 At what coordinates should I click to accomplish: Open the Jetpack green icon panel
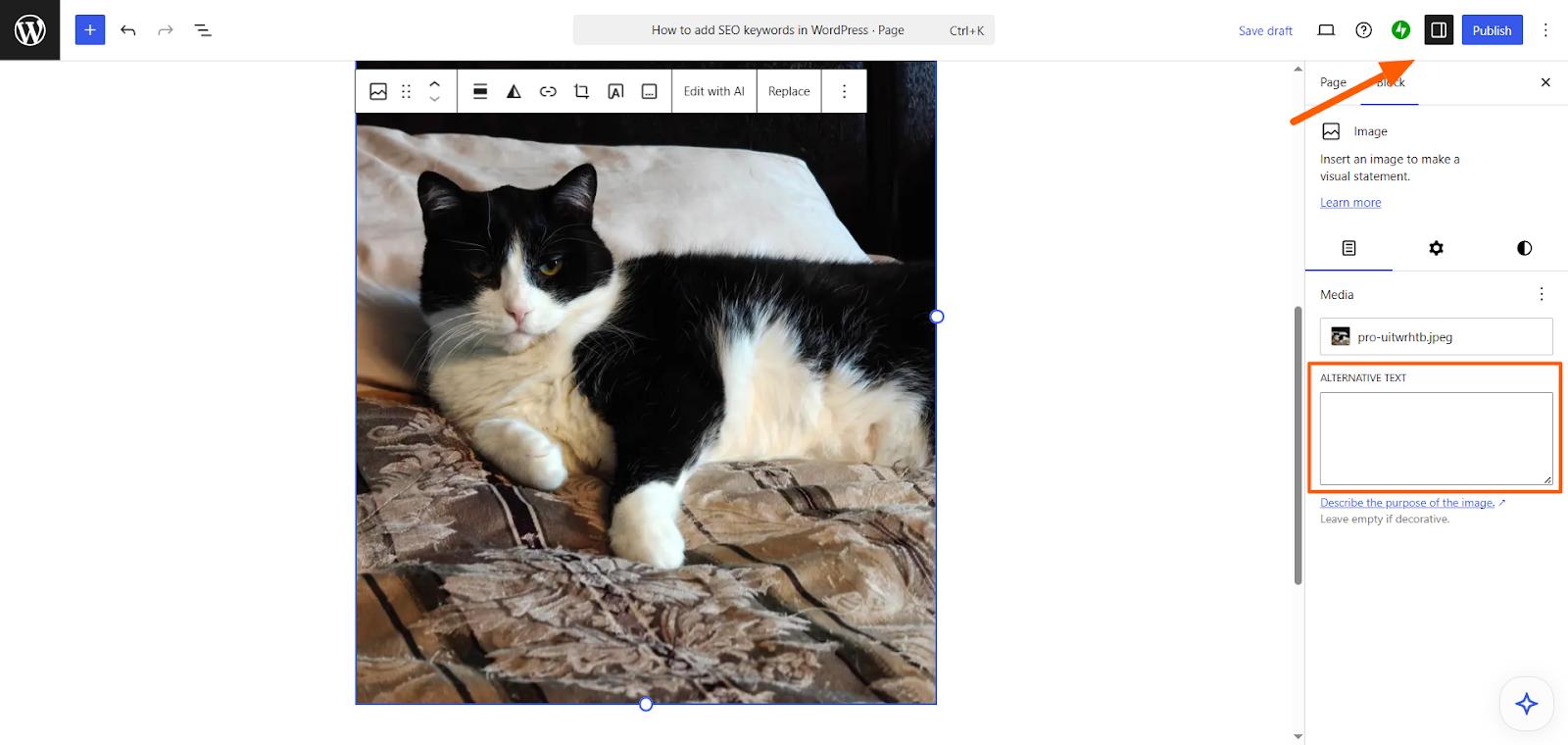tap(1400, 30)
